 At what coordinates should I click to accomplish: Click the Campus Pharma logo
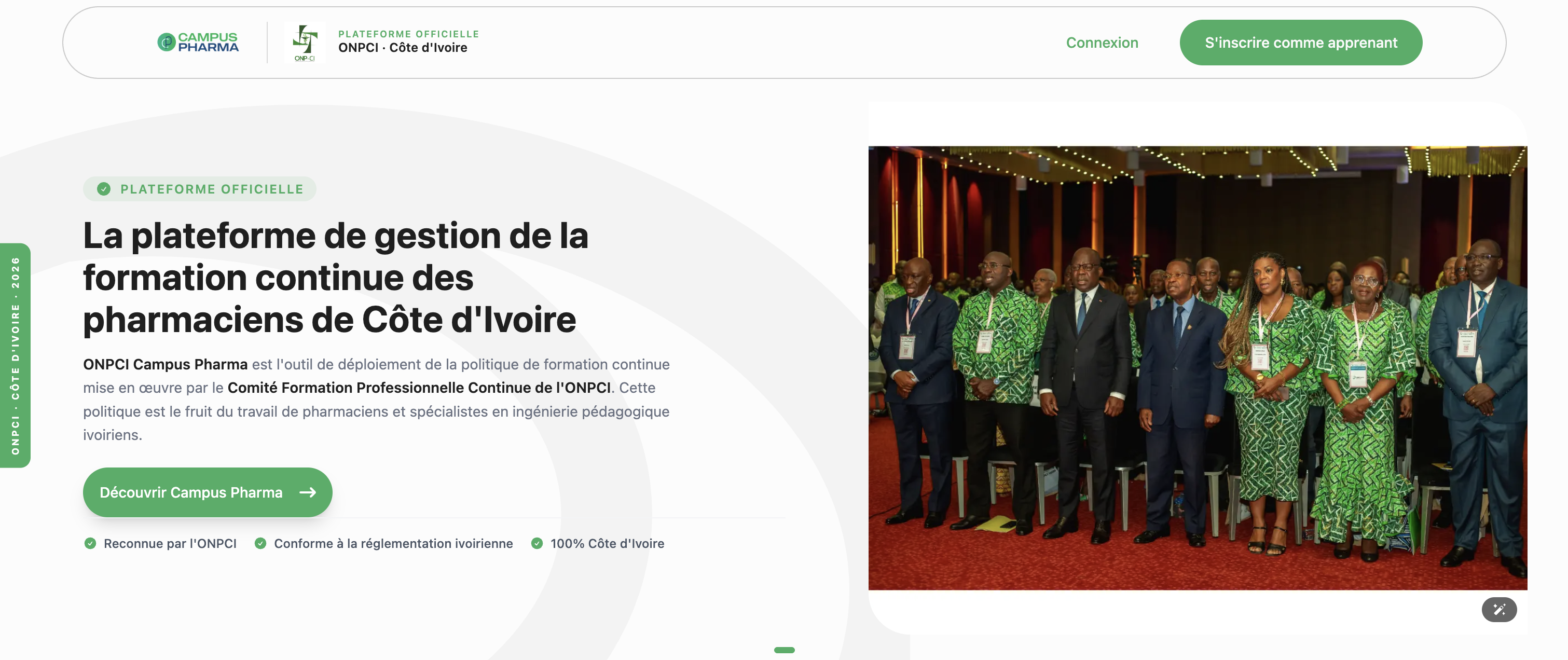[198, 42]
